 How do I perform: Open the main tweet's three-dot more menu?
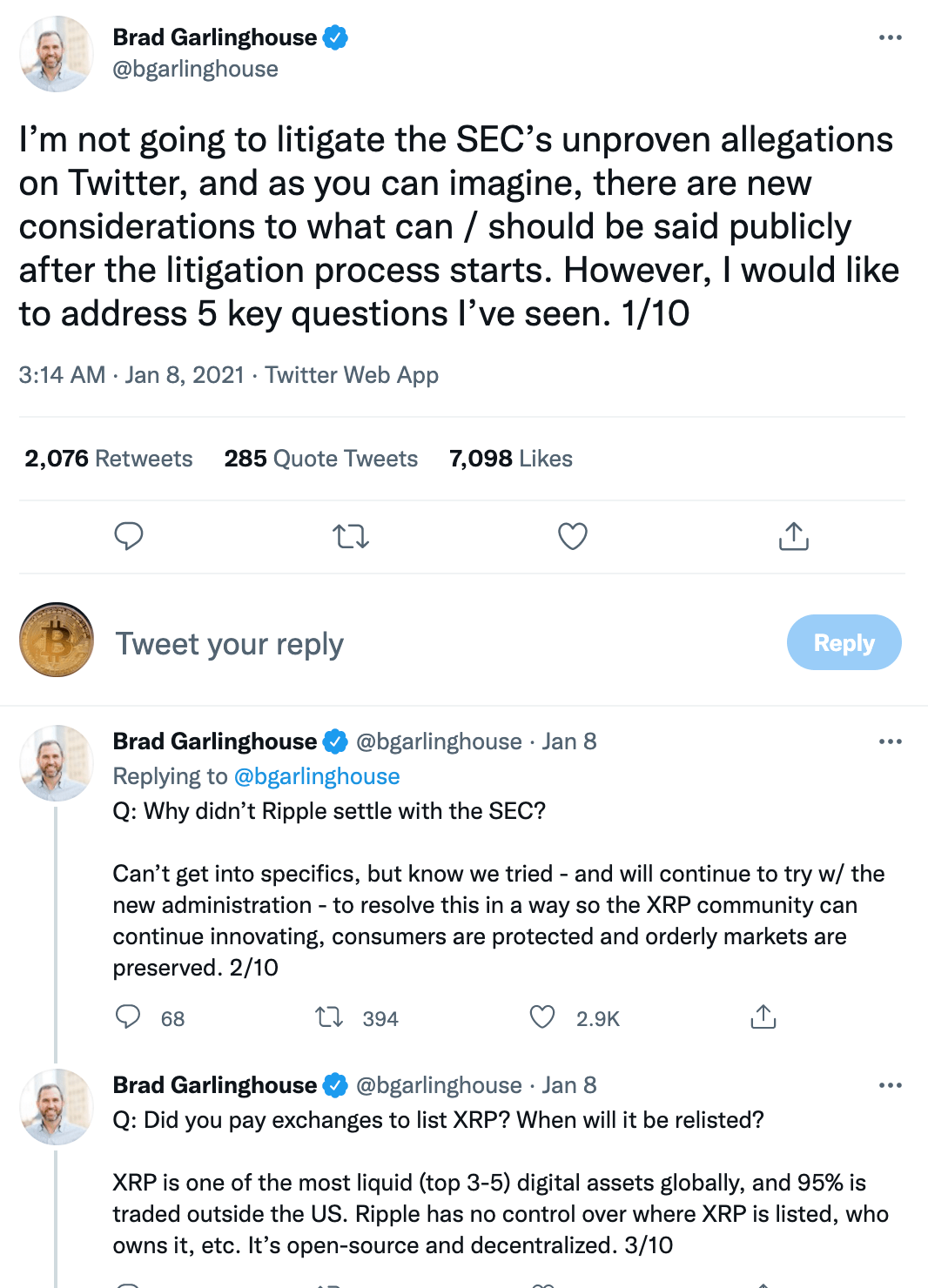tap(890, 37)
